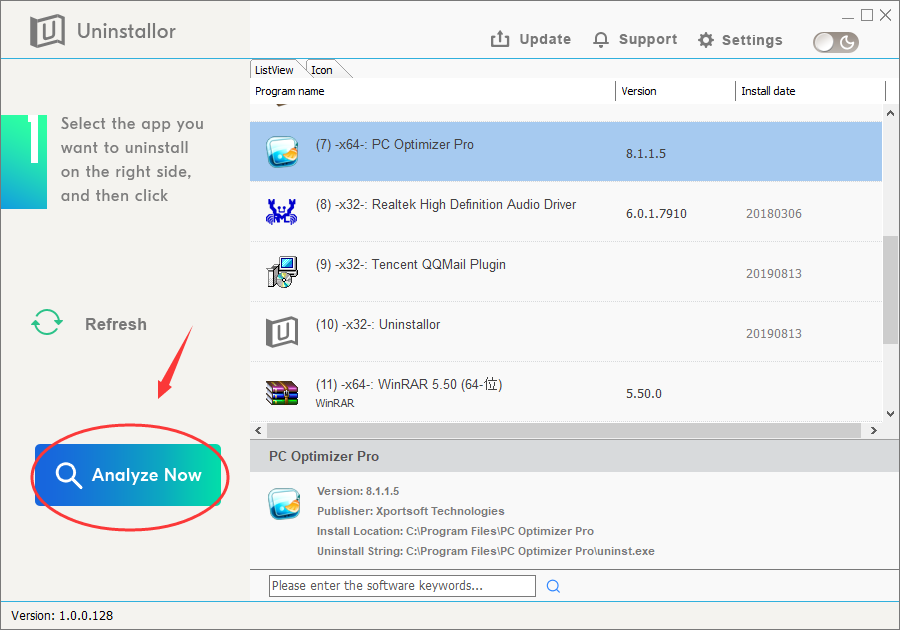This screenshot has width=900, height=630.
Task: Click the horizontal scrollbar thumb
Action: tap(564, 430)
